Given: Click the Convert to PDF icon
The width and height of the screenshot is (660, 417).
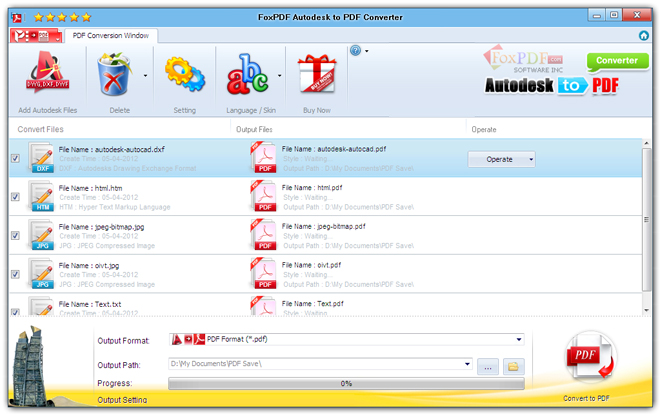Looking at the screenshot, I should [590, 357].
